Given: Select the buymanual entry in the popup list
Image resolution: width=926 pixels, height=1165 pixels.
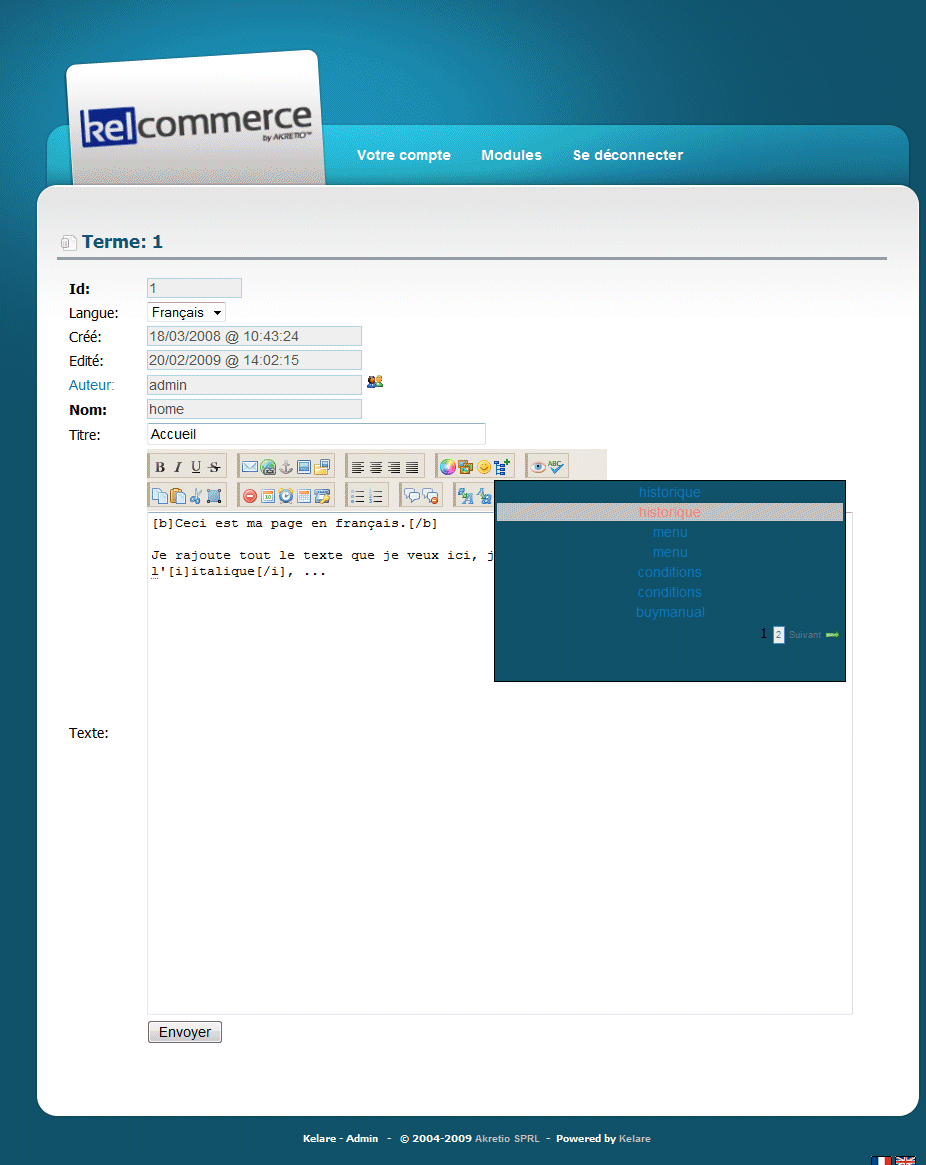Looking at the screenshot, I should tap(670, 612).
